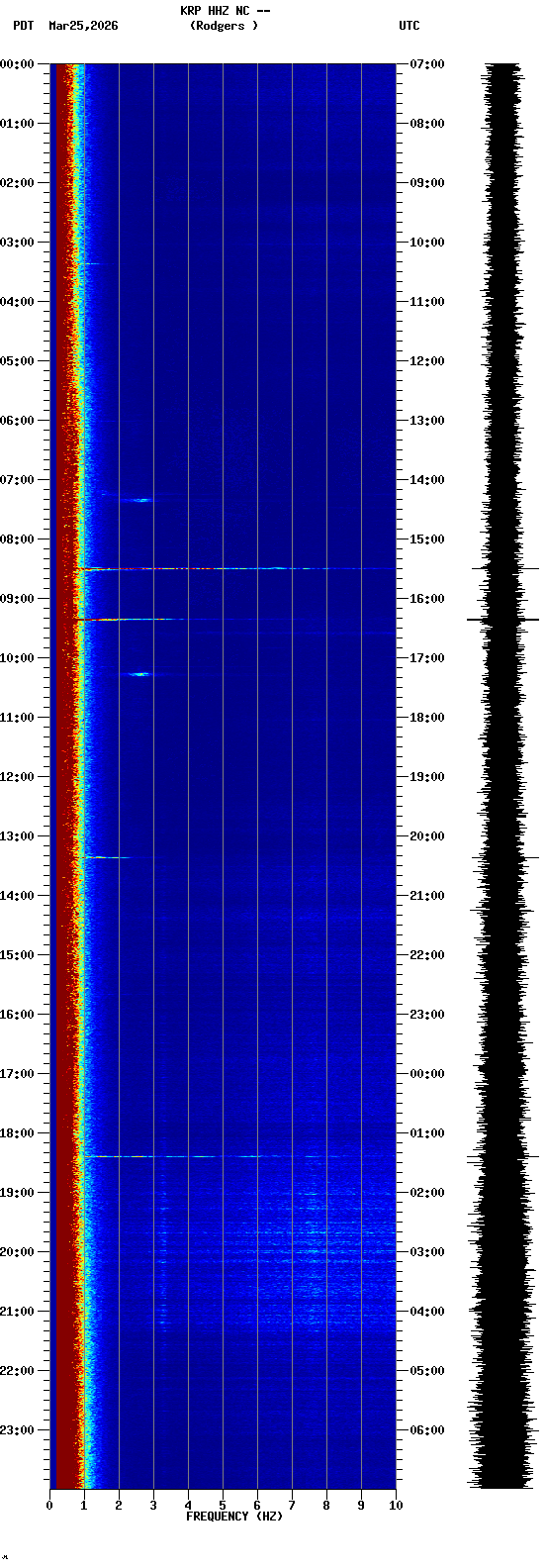
Task: Click the 'PDT' timezone label
Action: pos(23,26)
